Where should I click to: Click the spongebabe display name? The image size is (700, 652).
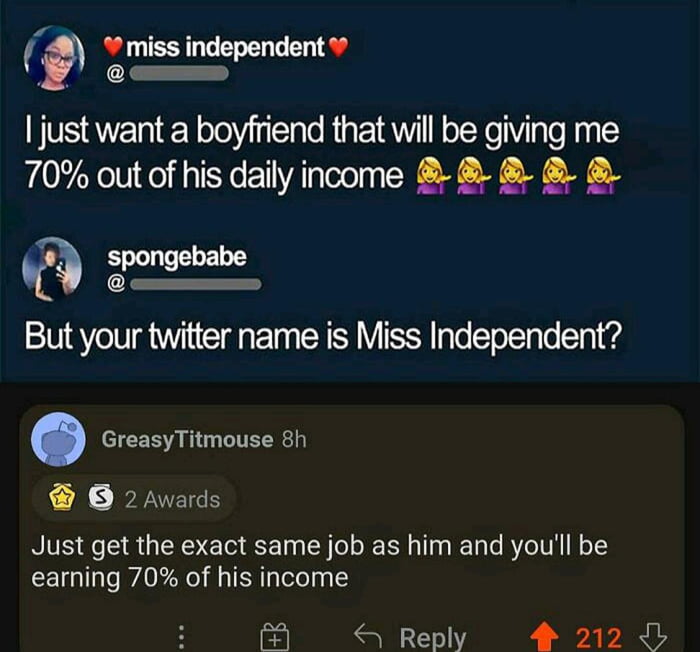[x=177, y=258]
